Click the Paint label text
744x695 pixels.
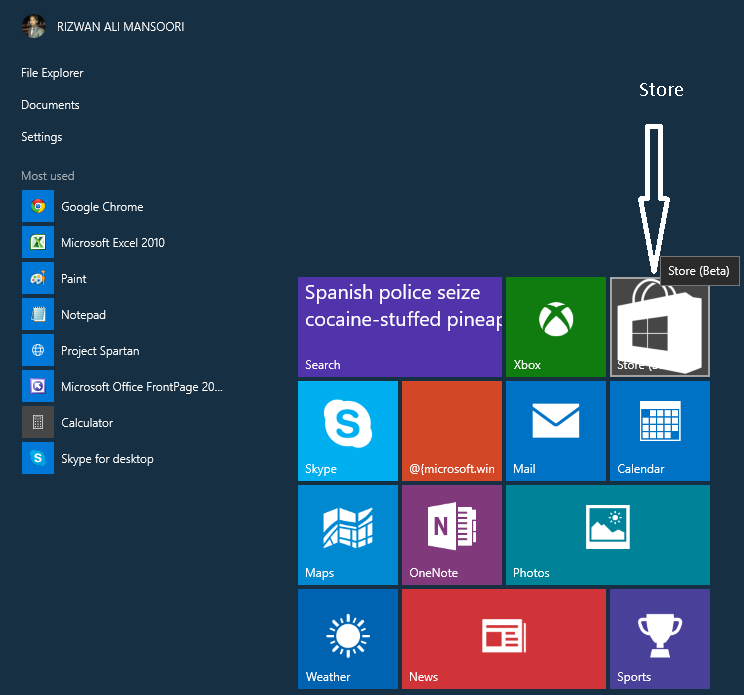click(74, 278)
